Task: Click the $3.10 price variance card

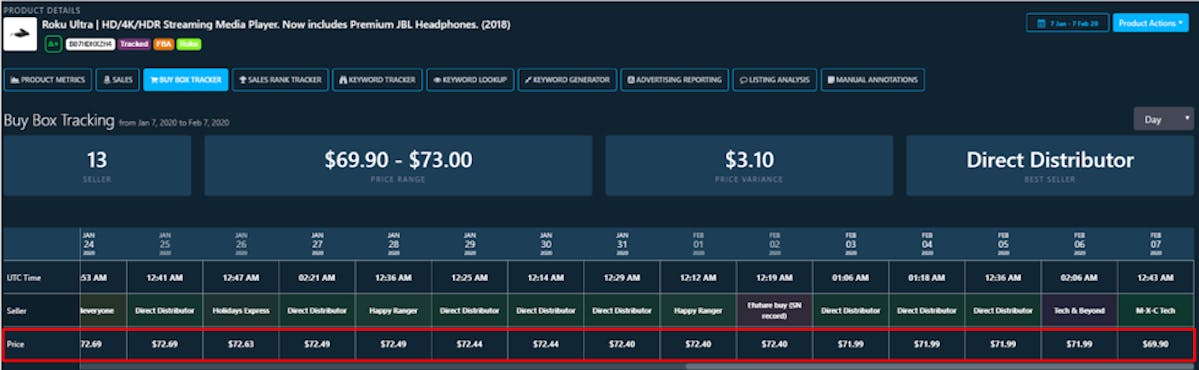Action: 749,166
